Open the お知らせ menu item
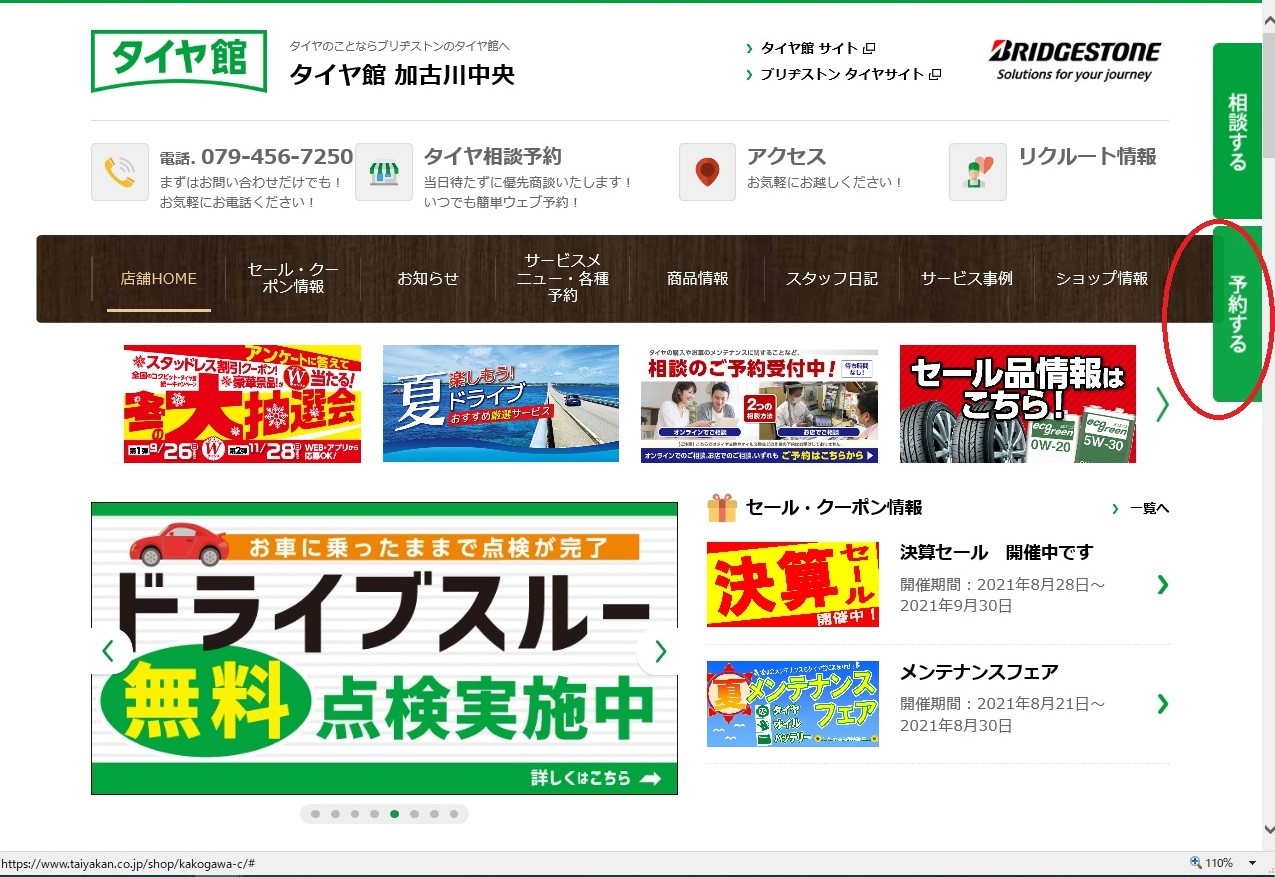This screenshot has width=1275, height=877. coord(428,279)
